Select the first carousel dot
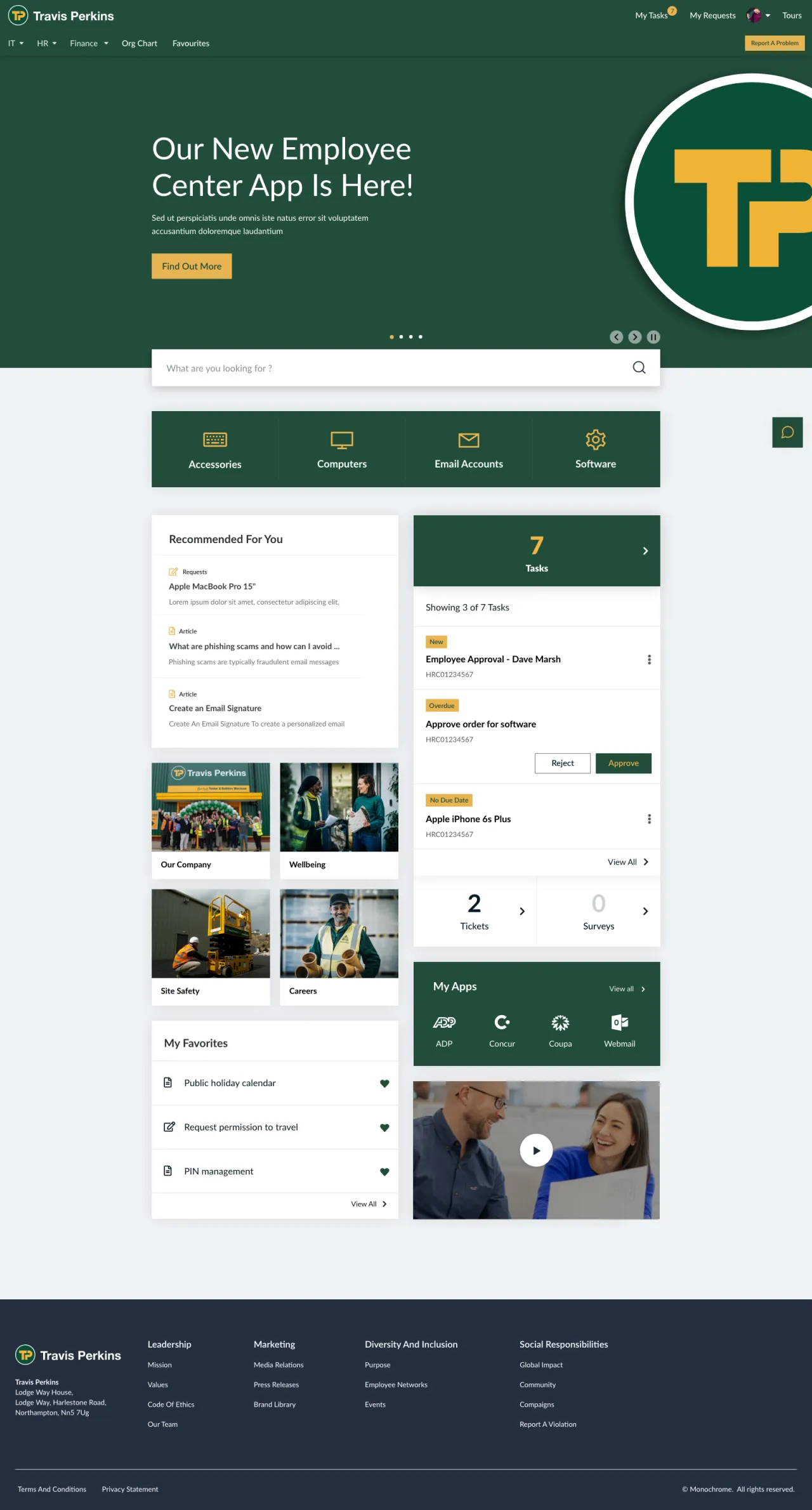The image size is (812, 1510). (x=391, y=337)
